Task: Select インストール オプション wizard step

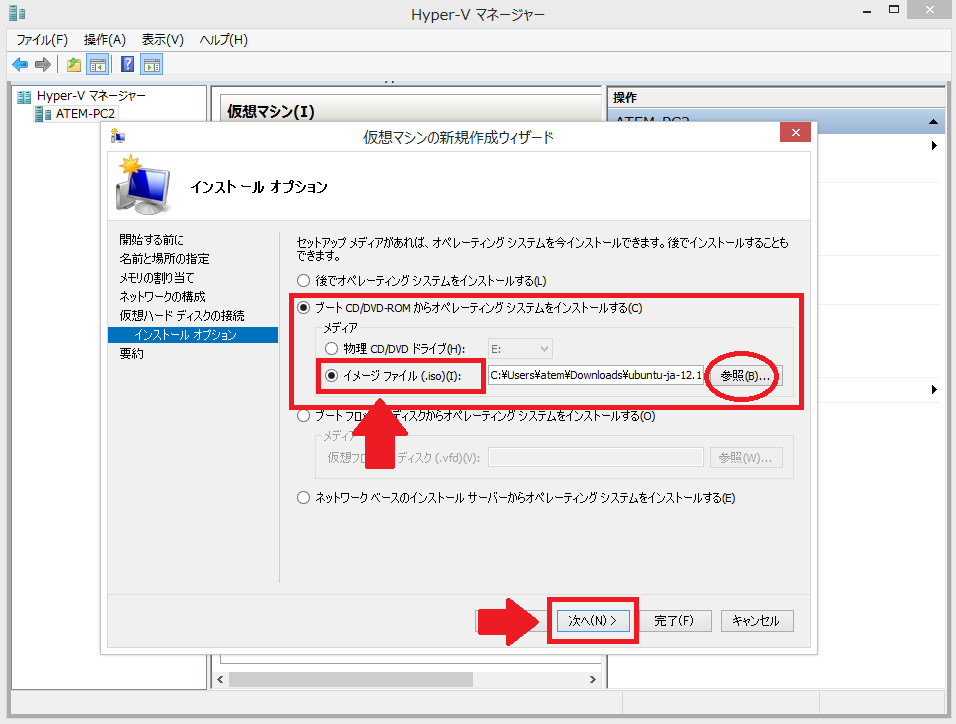Action: 193,335
